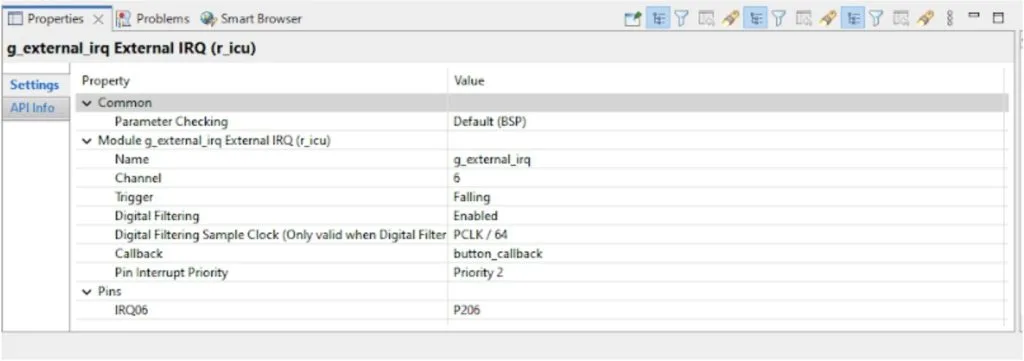The image size is (1024, 361).
Task: Open the View Menu three-dots icon
Action: coord(950,19)
